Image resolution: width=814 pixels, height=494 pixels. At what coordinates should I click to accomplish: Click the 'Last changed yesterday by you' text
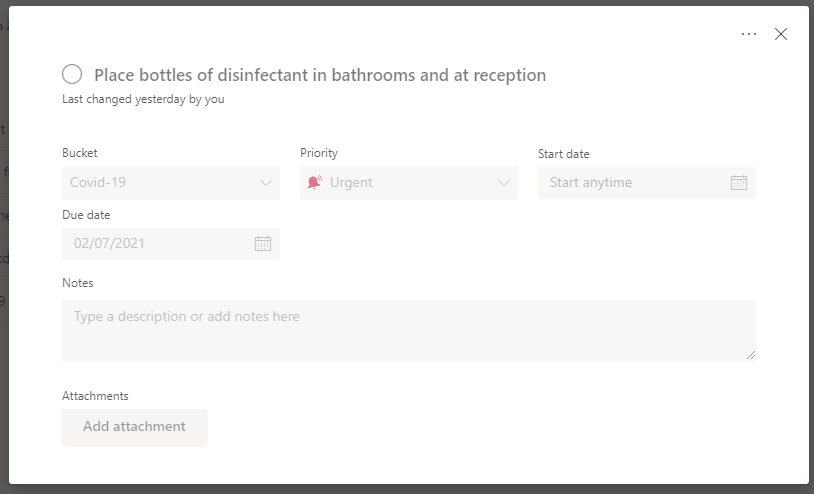click(x=143, y=100)
